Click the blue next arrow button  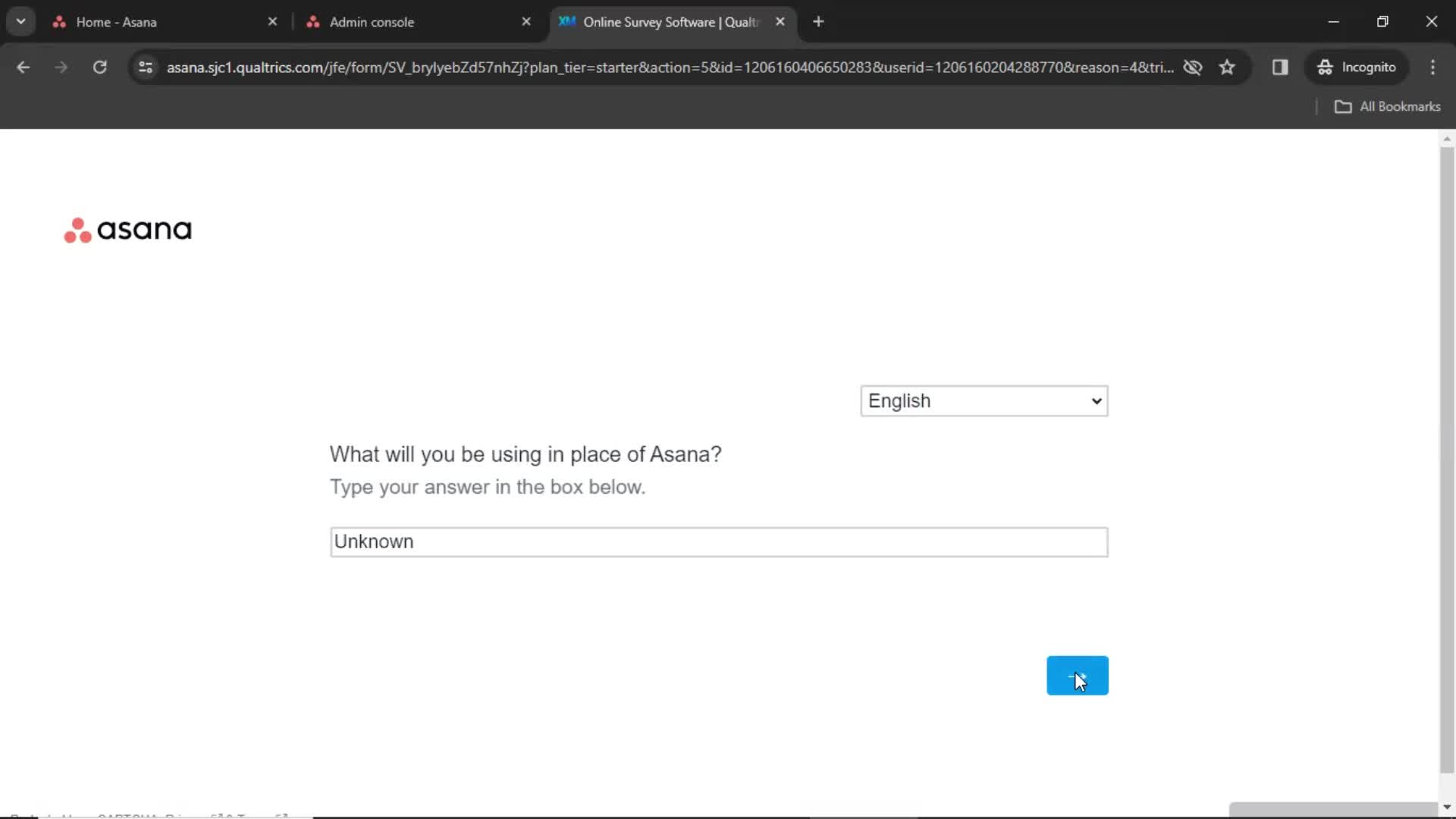(1077, 675)
